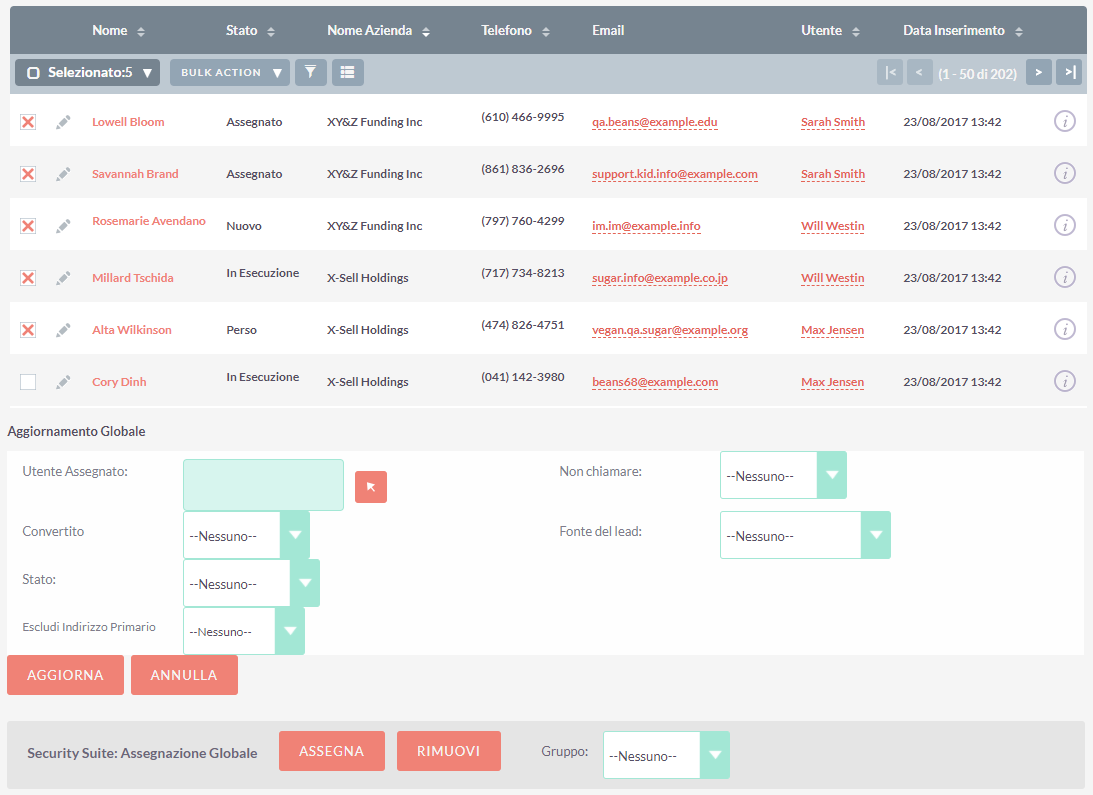
Task: Jump to the last page arrow
Action: click(x=1070, y=72)
